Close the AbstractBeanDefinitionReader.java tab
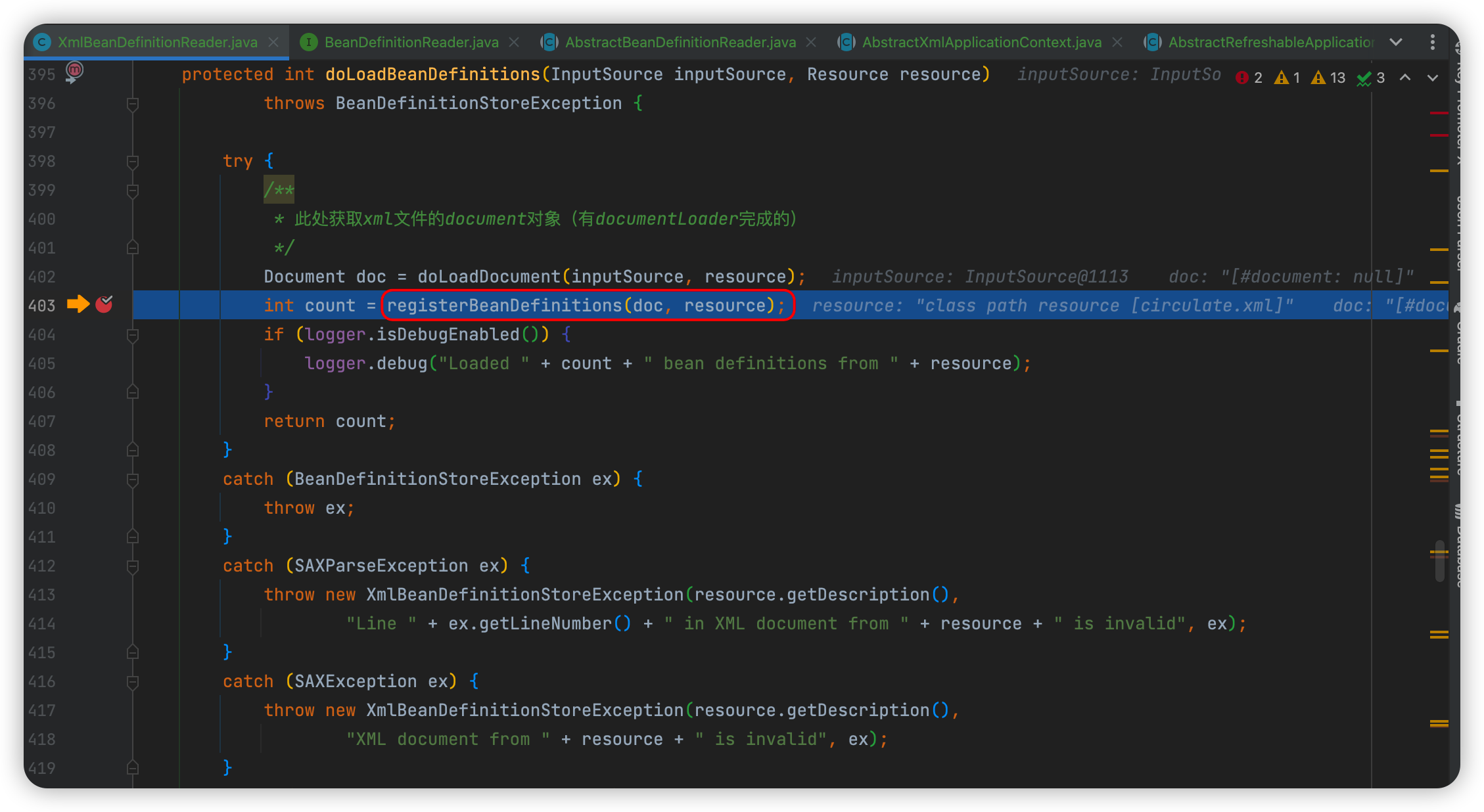1484x812 pixels. pos(812,42)
